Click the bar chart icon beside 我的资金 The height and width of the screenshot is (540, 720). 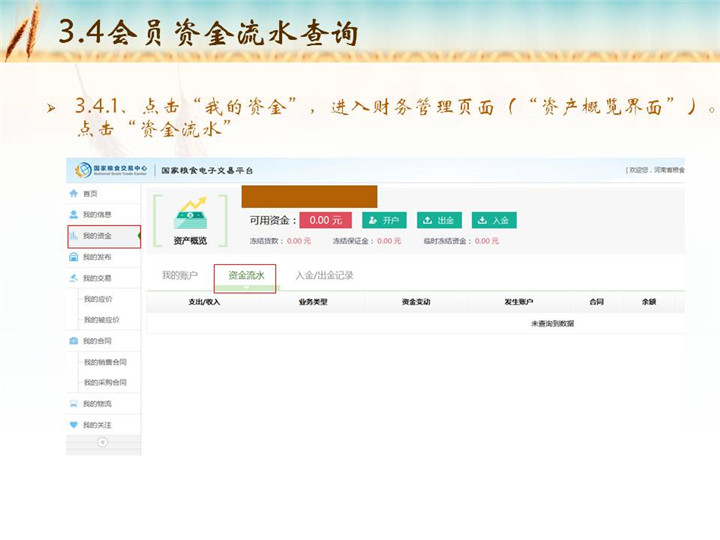click(x=73, y=236)
